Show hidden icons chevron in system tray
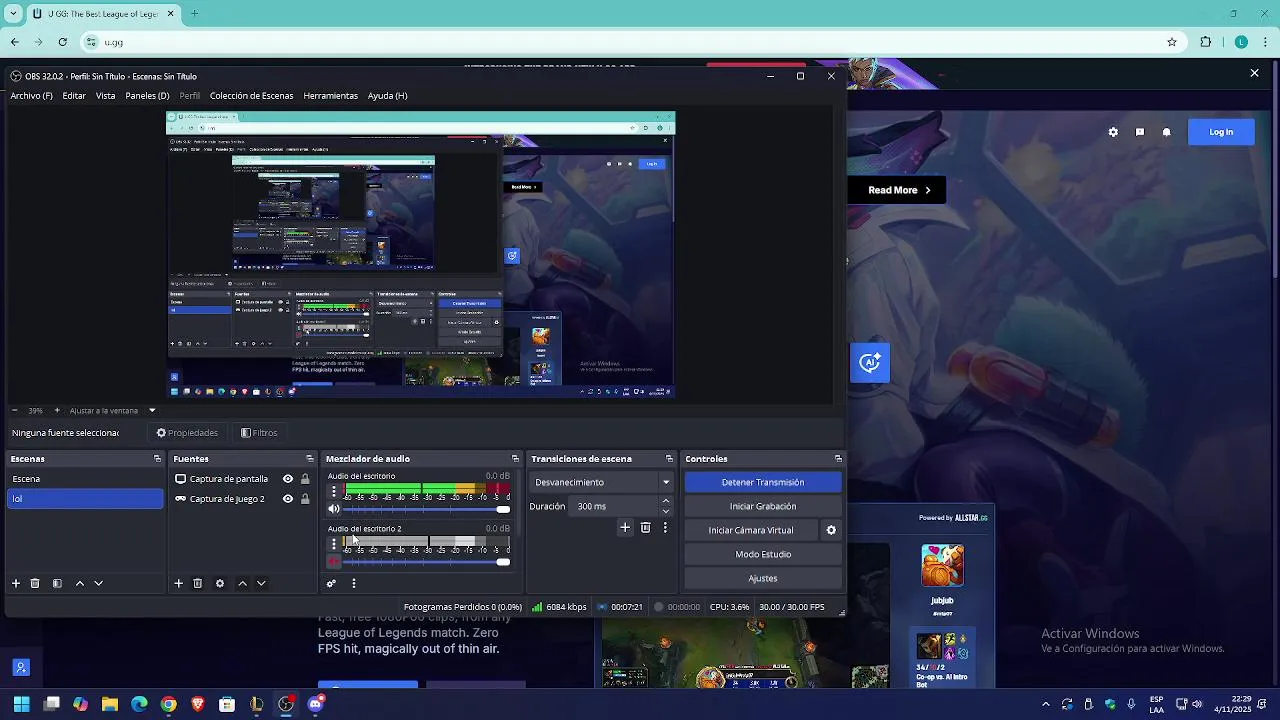 coord(1046,704)
